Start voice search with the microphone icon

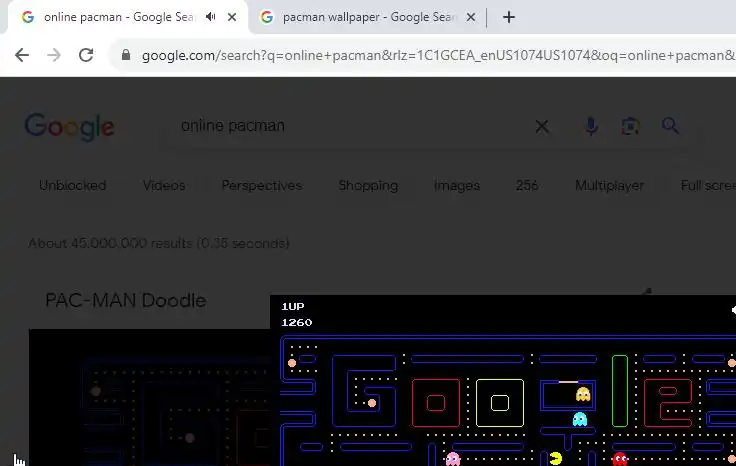pos(591,126)
